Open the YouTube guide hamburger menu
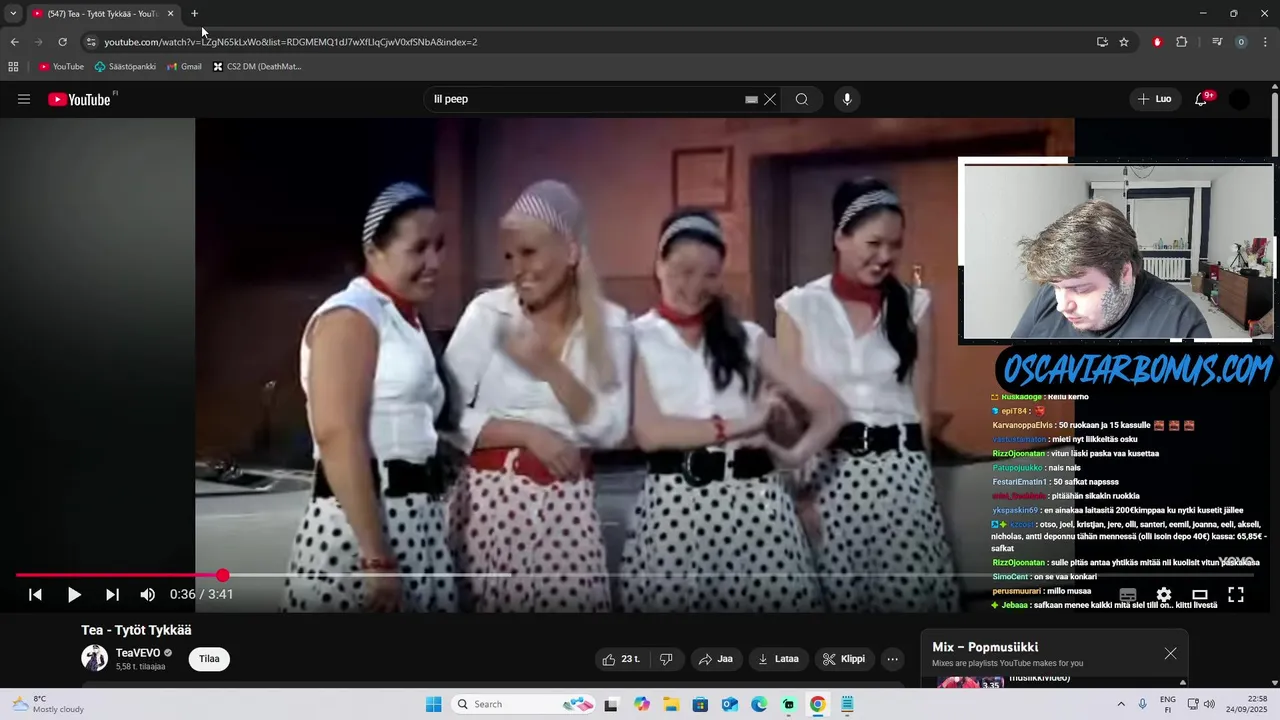The width and height of the screenshot is (1280, 720). coord(24,99)
